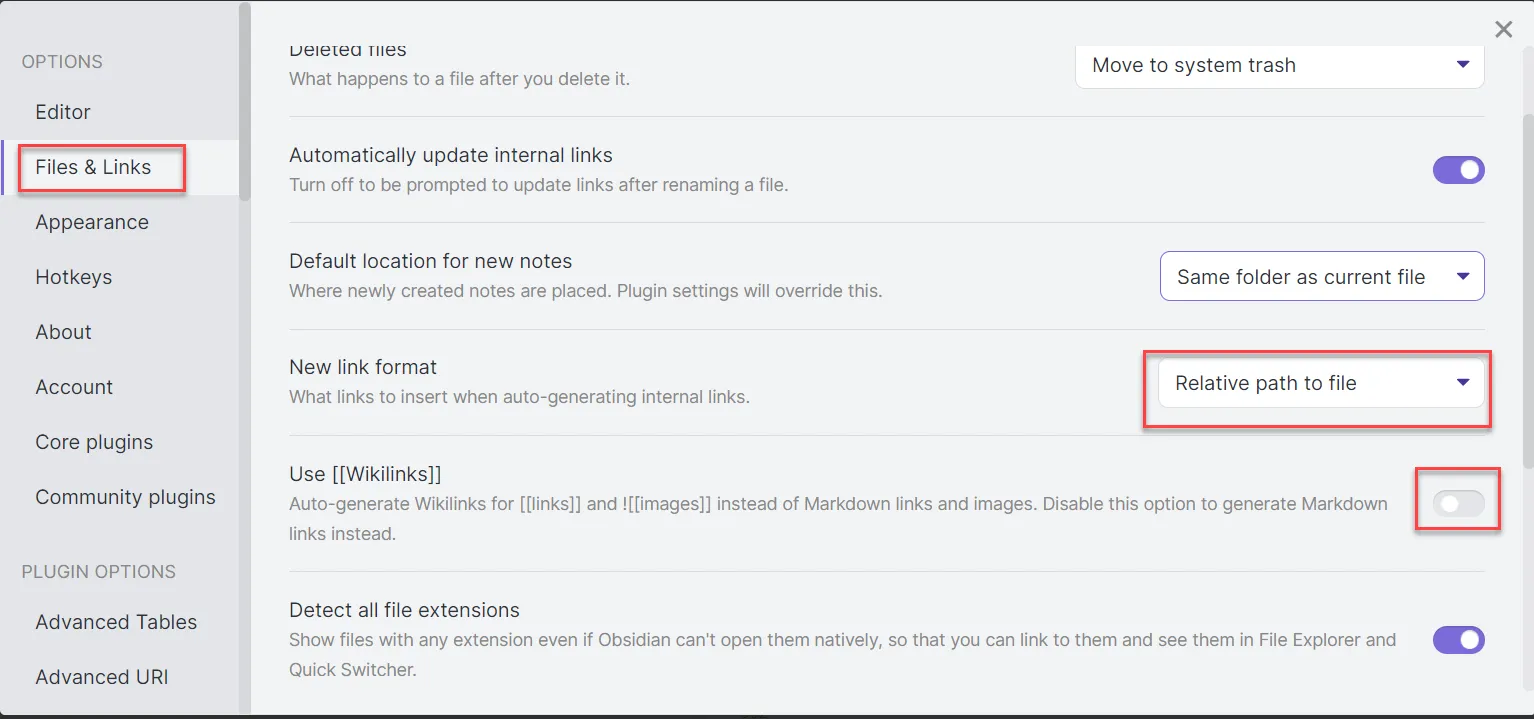Select the Files & Links tab
The image size is (1534, 719).
point(93,167)
